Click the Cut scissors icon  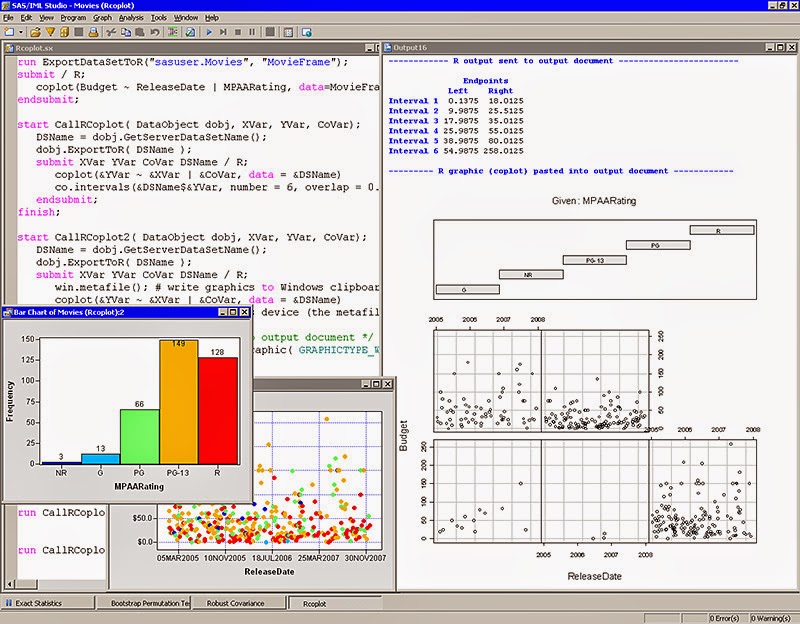(x=111, y=32)
